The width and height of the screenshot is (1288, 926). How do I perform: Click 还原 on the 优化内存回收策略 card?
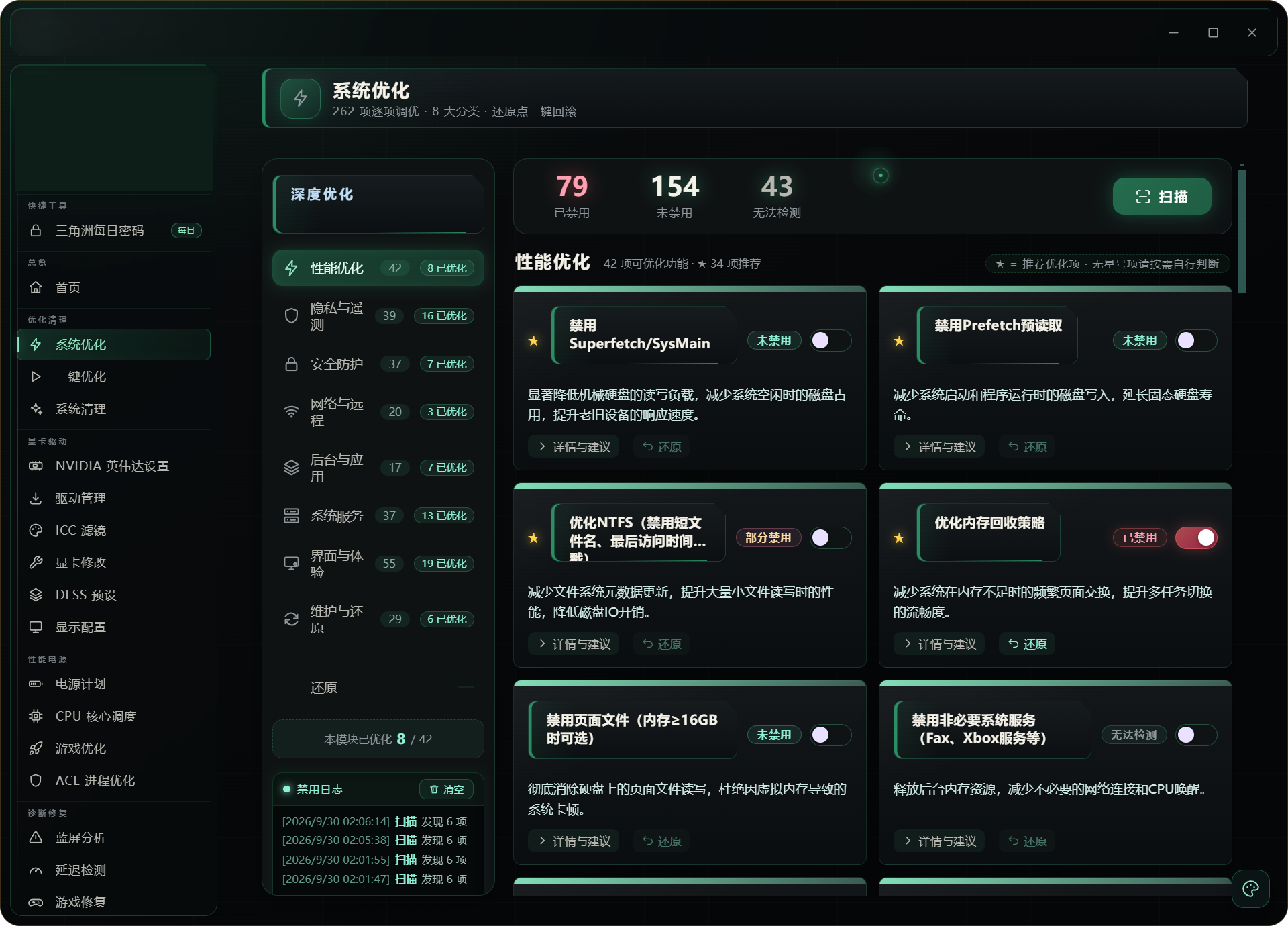1027,644
